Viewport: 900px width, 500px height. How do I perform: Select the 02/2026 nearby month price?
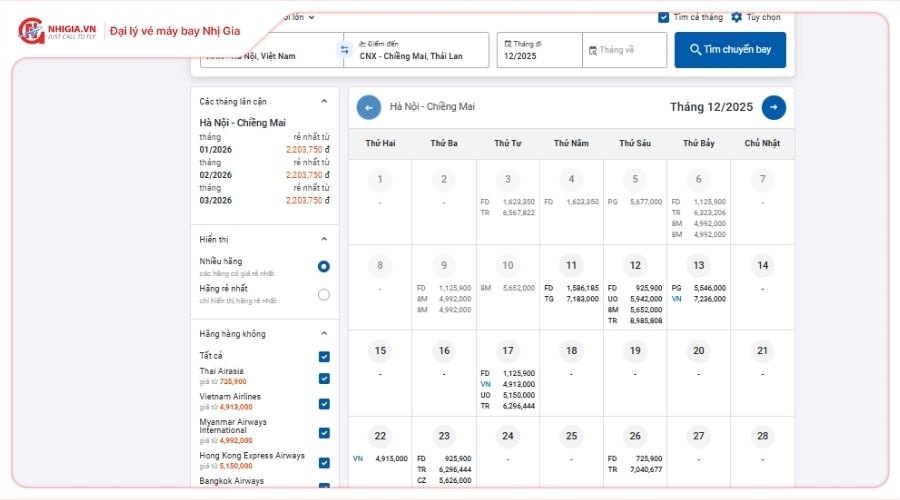point(264,175)
